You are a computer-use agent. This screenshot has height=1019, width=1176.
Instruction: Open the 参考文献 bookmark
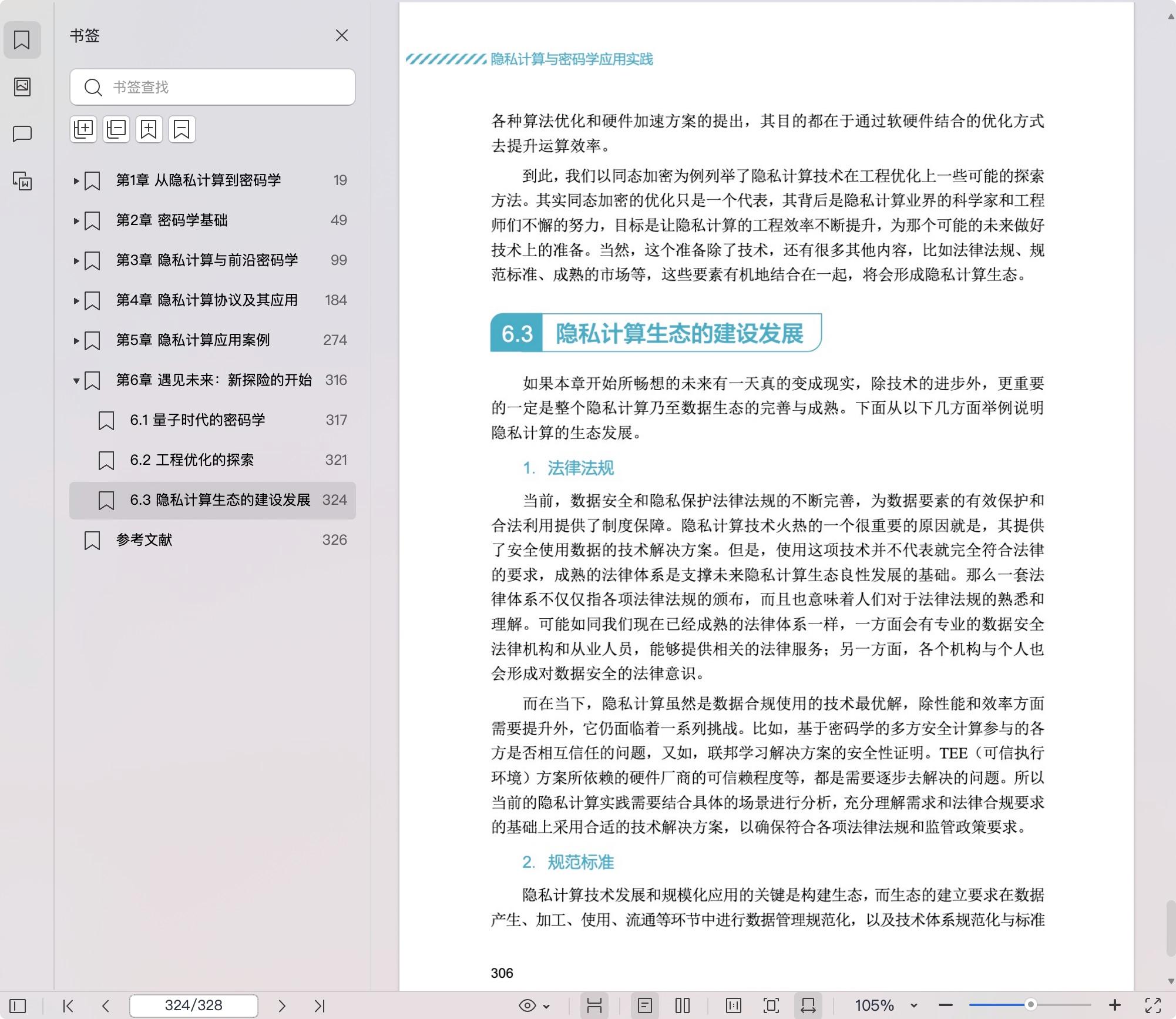[144, 540]
